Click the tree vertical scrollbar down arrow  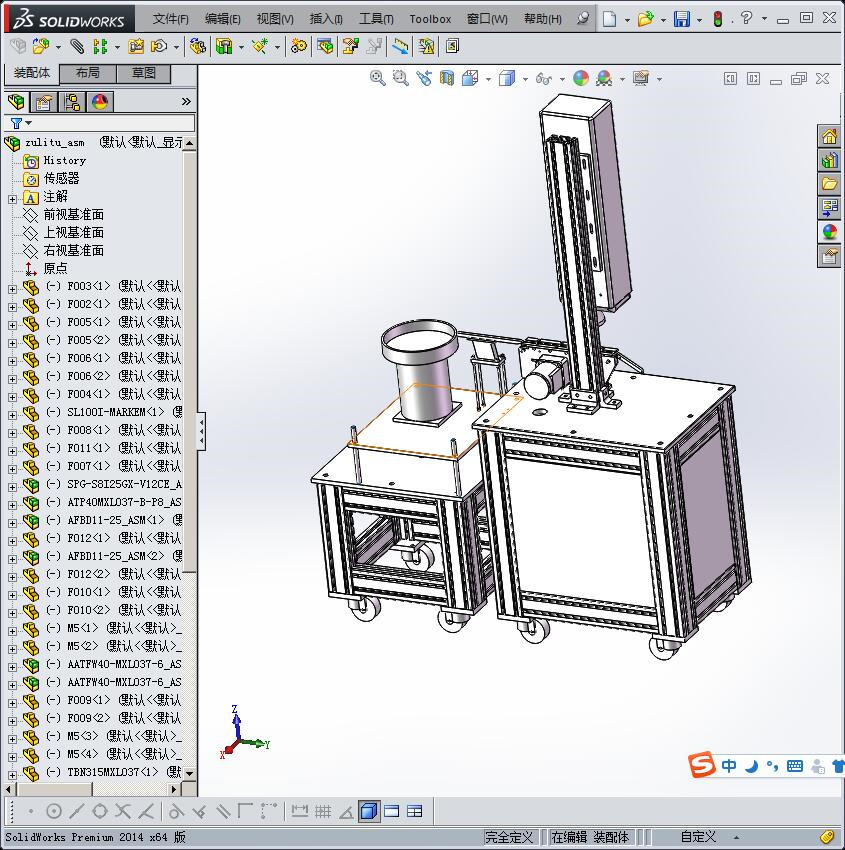point(190,774)
